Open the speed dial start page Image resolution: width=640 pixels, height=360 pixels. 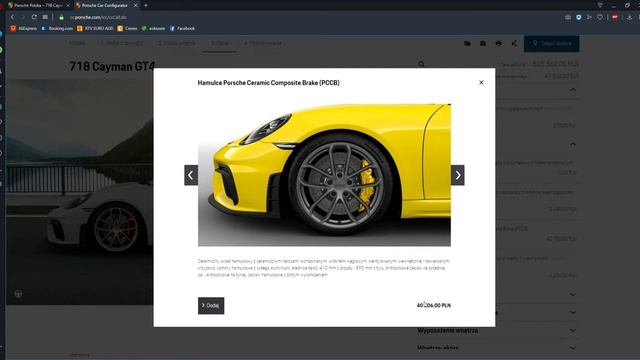point(45,17)
